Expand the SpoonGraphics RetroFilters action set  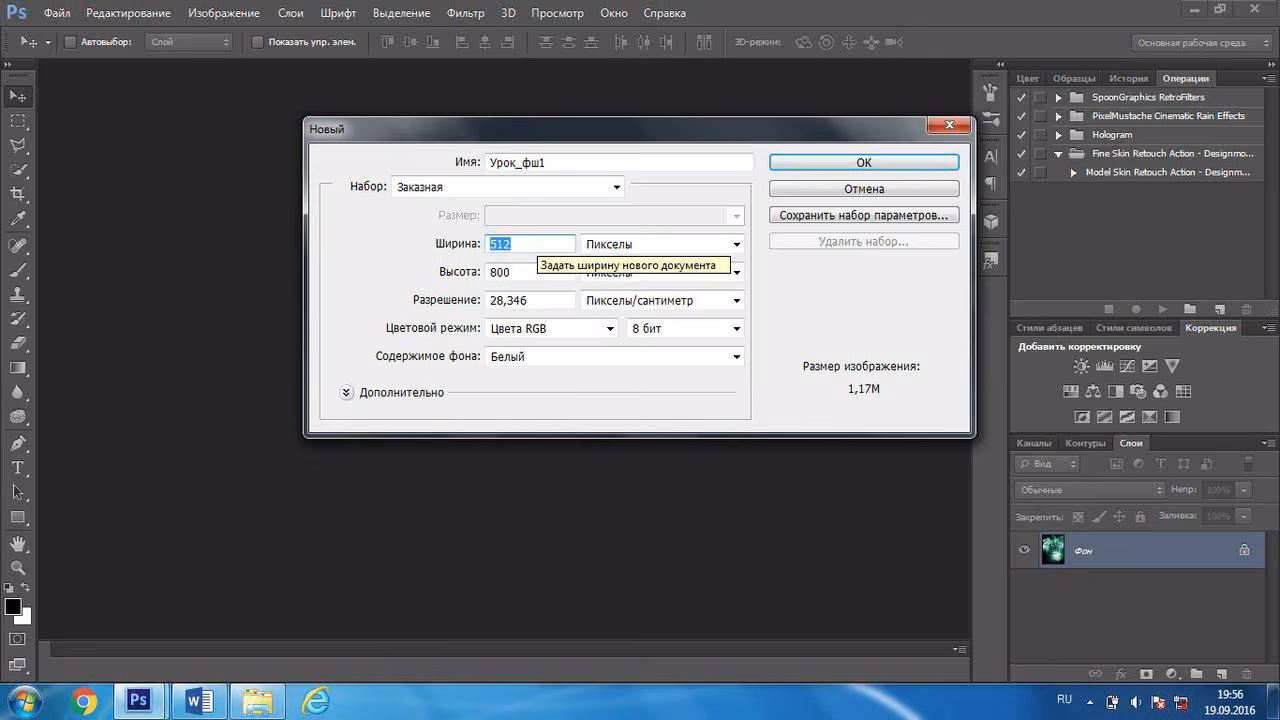point(1058,98)
